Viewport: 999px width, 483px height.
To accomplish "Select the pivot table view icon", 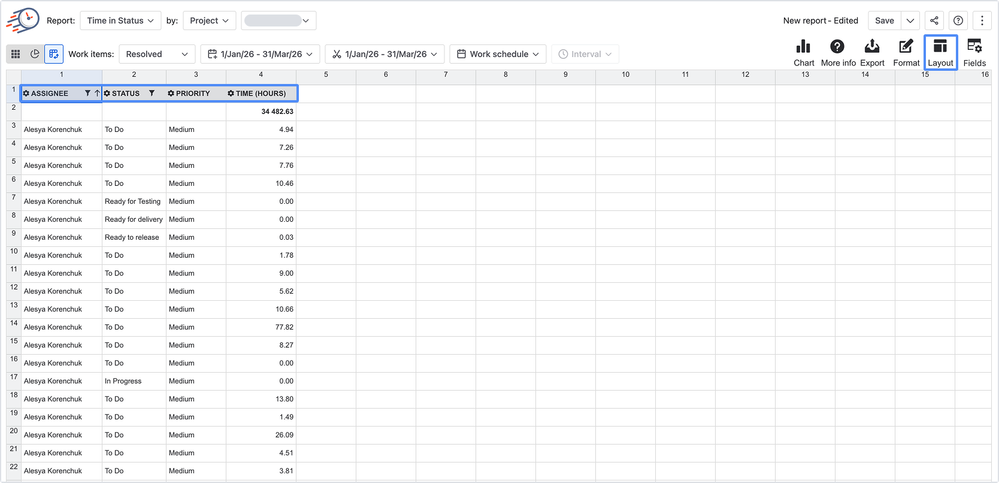I will pyautogui.click(x=54, y=54).
